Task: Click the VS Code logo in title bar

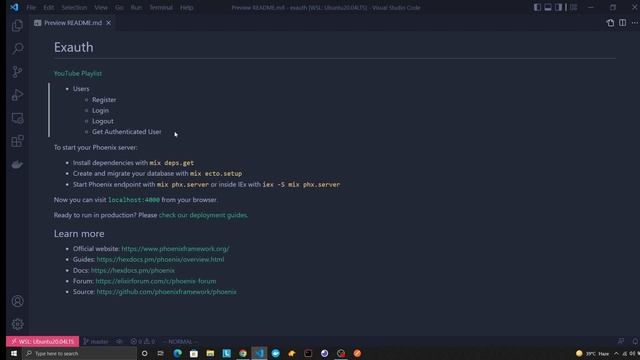Action: [x=14, y=7]
